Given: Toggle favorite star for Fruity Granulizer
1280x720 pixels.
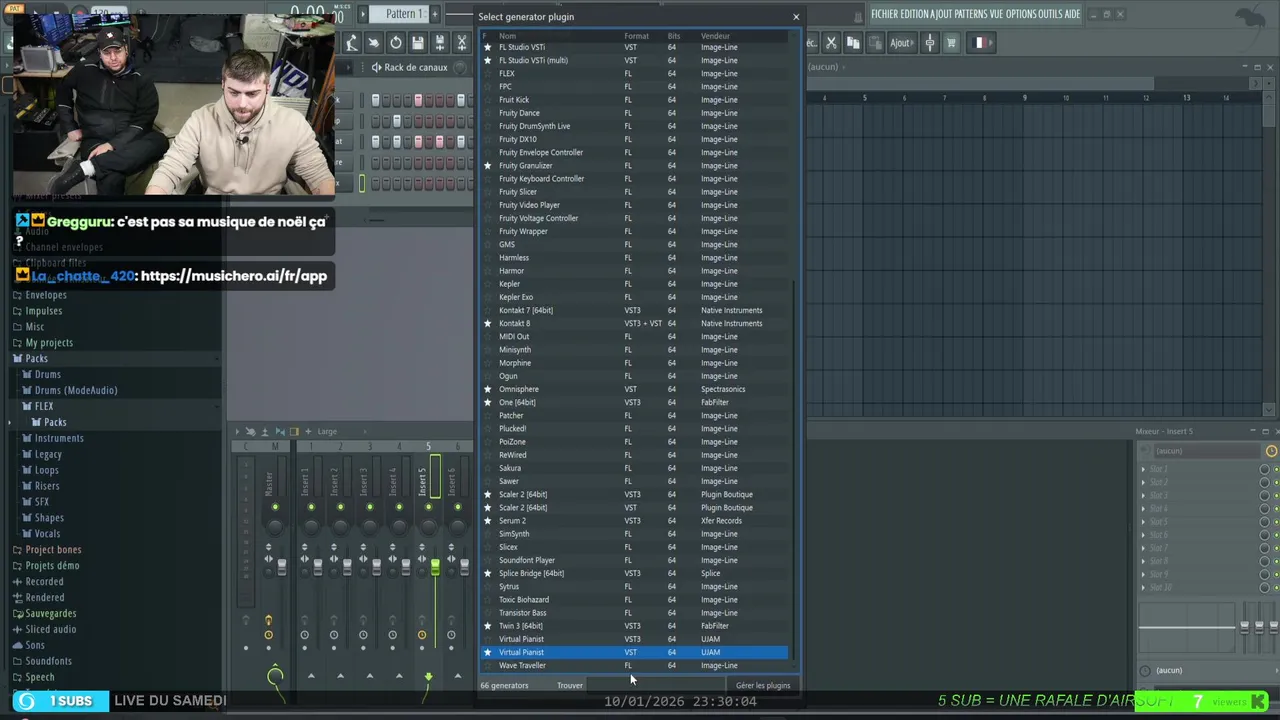Looking at the screenshot, I should point(488,165).
